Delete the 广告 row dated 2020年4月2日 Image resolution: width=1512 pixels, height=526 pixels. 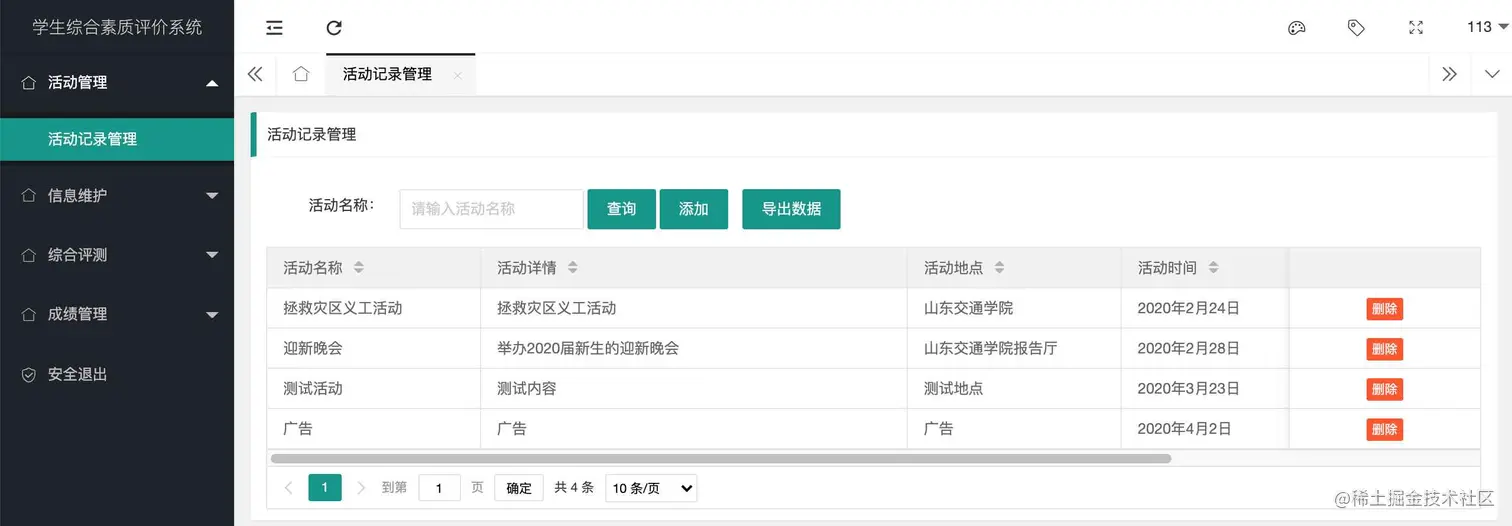click(1385, 429)
